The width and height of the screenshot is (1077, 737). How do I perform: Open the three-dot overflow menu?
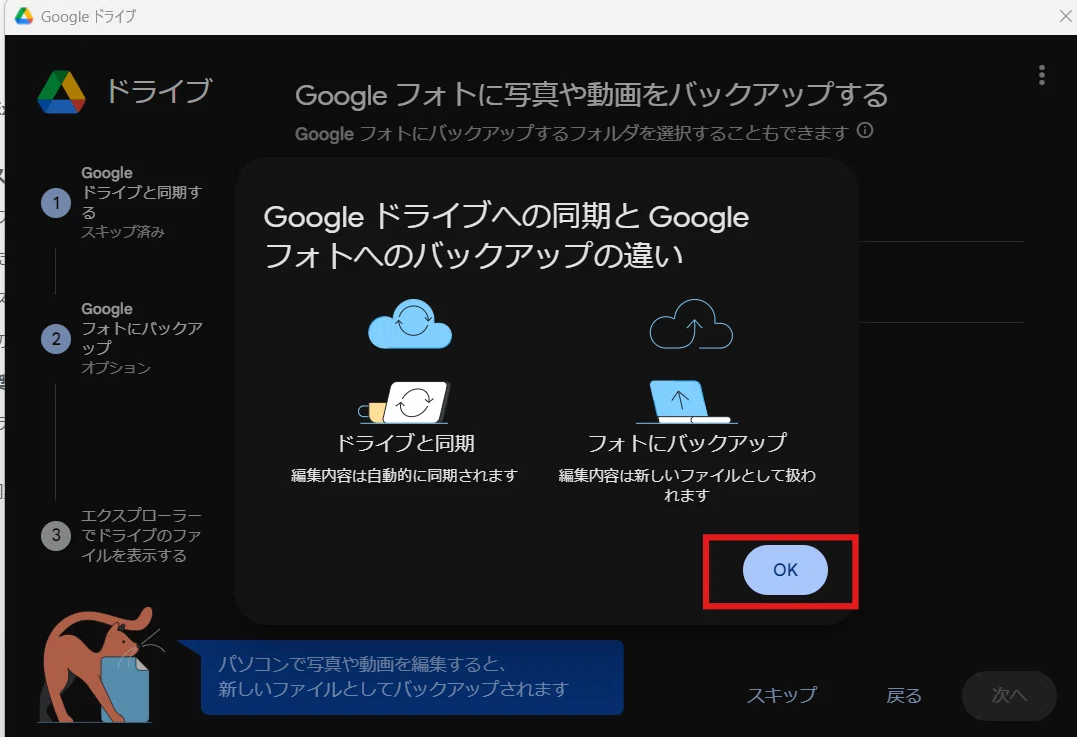1042,75
